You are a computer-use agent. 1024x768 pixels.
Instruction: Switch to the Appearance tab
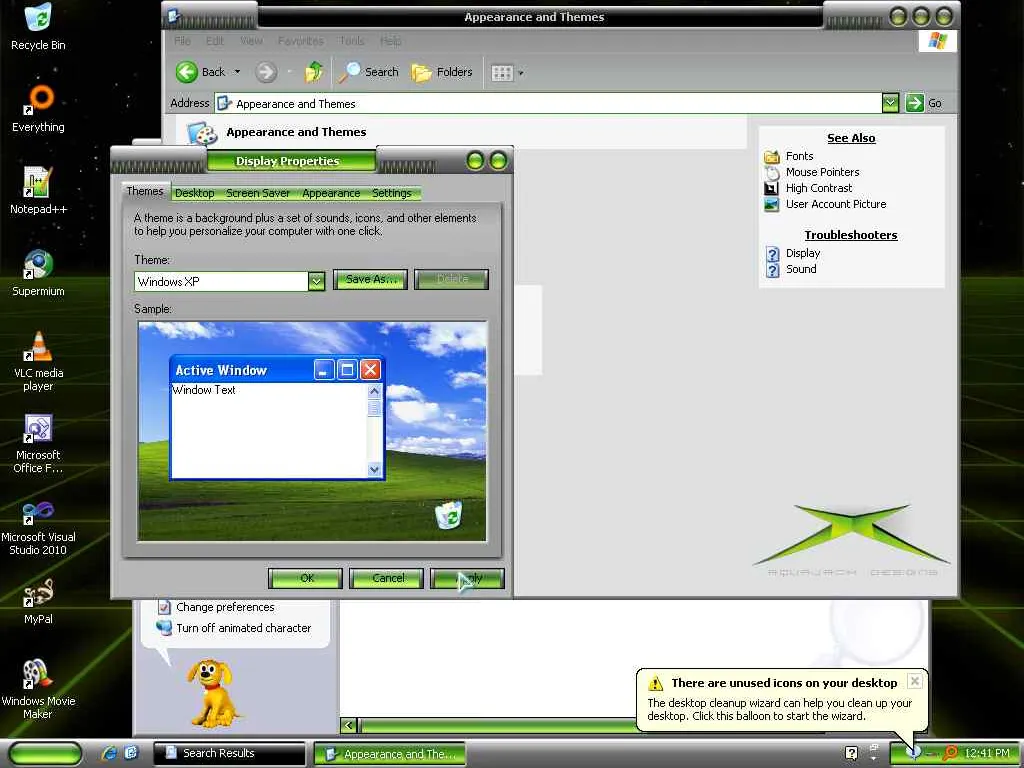coord(331,193)
